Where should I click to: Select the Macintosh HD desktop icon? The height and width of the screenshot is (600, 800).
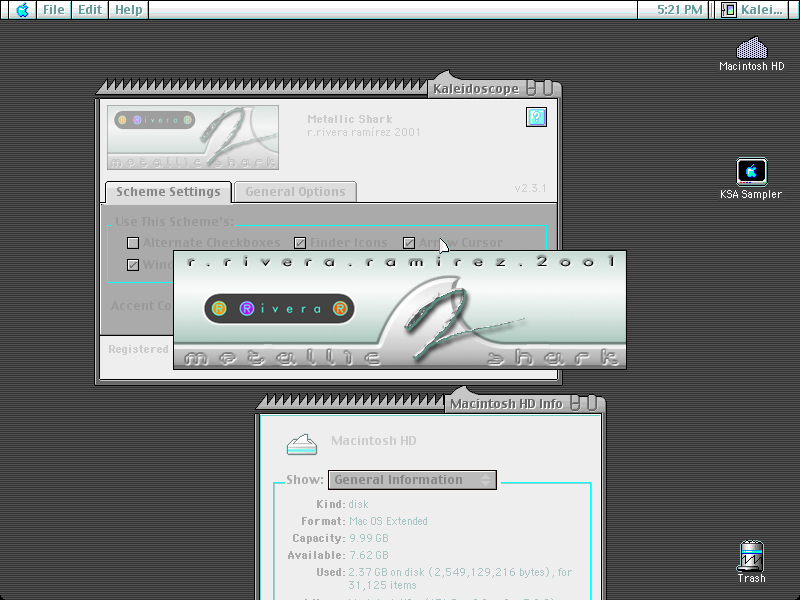[752, 54]
